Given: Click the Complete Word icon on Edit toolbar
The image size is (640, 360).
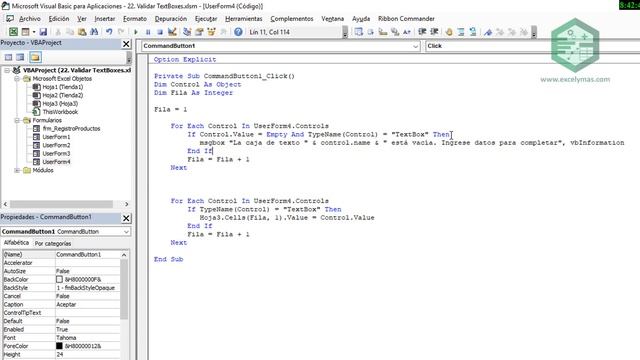Looking at the screenshot, I should pos(407,32).
